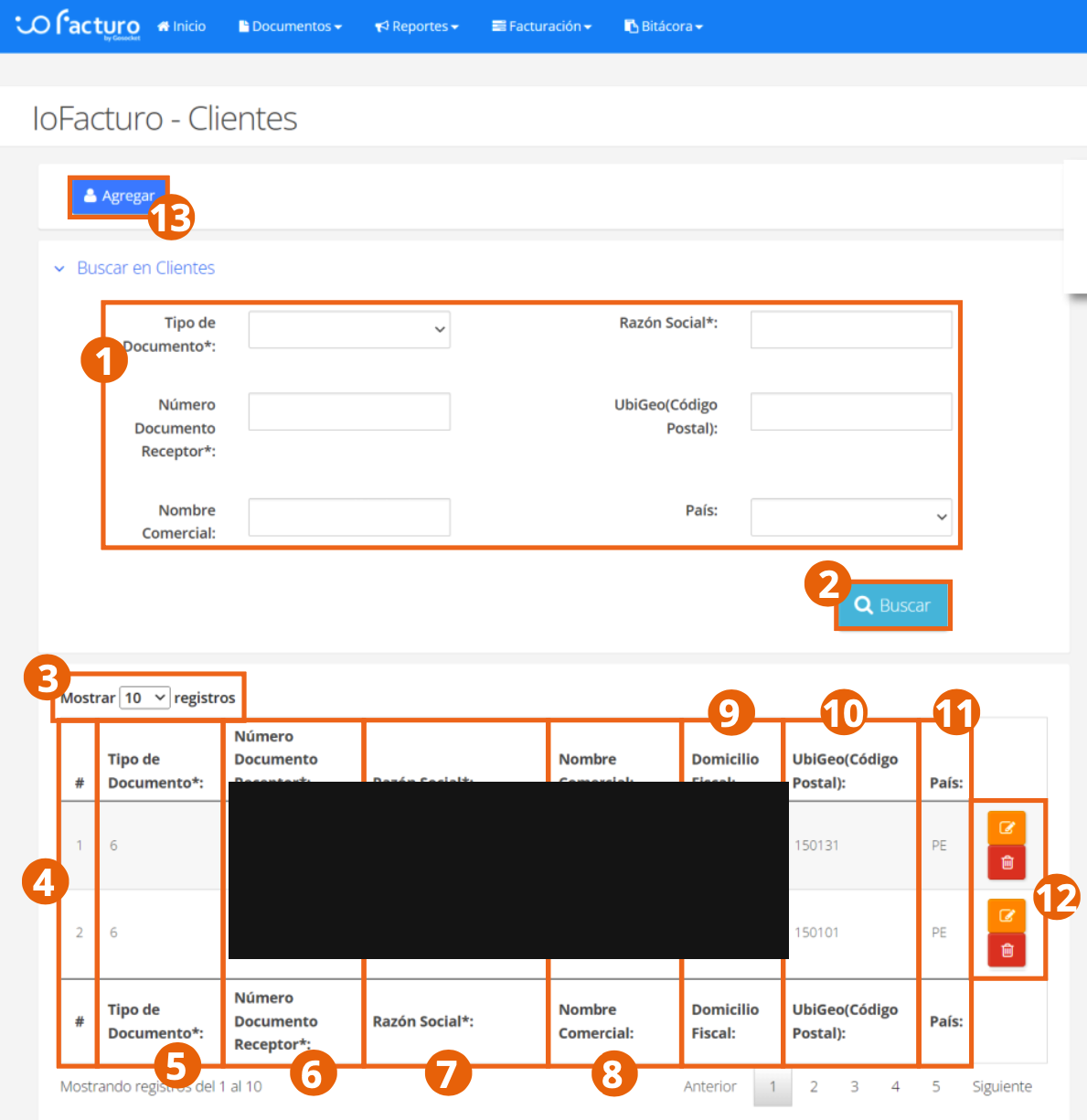Focus the UbiGeo postal code search field
The image size is (1087, 1120).
(851, 411)
